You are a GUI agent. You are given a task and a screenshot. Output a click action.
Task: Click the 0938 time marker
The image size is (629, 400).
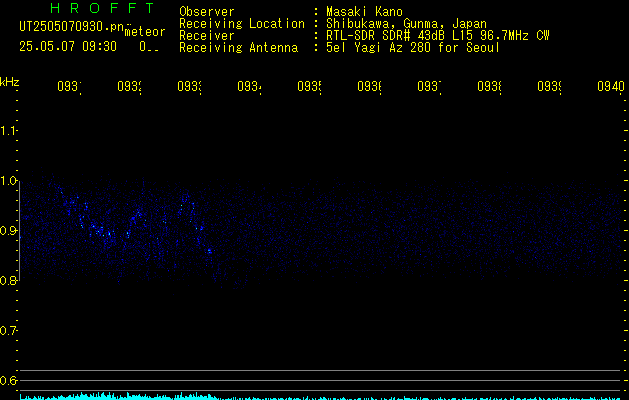click(x=489, y=86)
